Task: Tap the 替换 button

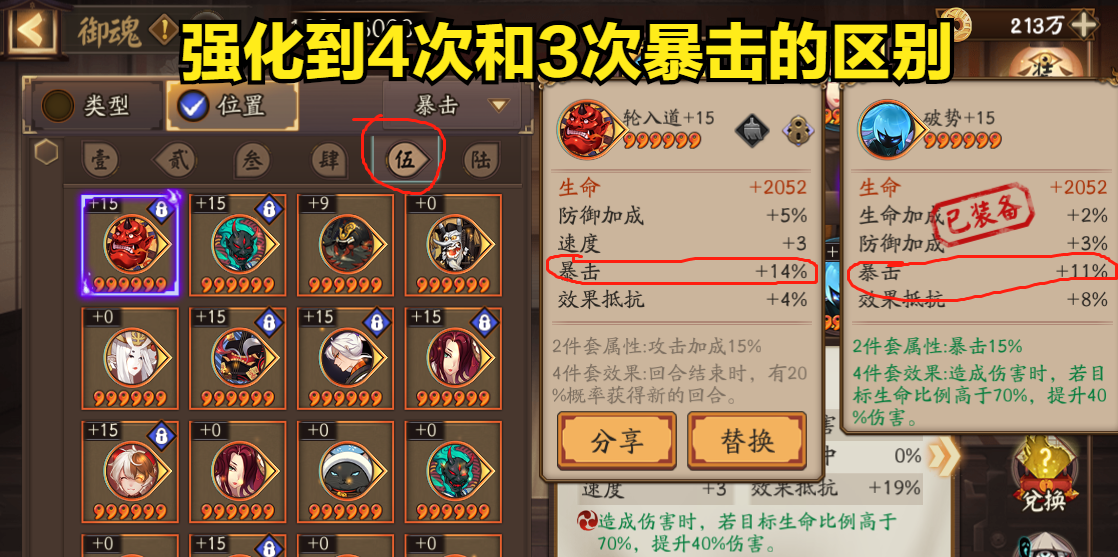Action: tap(747, 441)
